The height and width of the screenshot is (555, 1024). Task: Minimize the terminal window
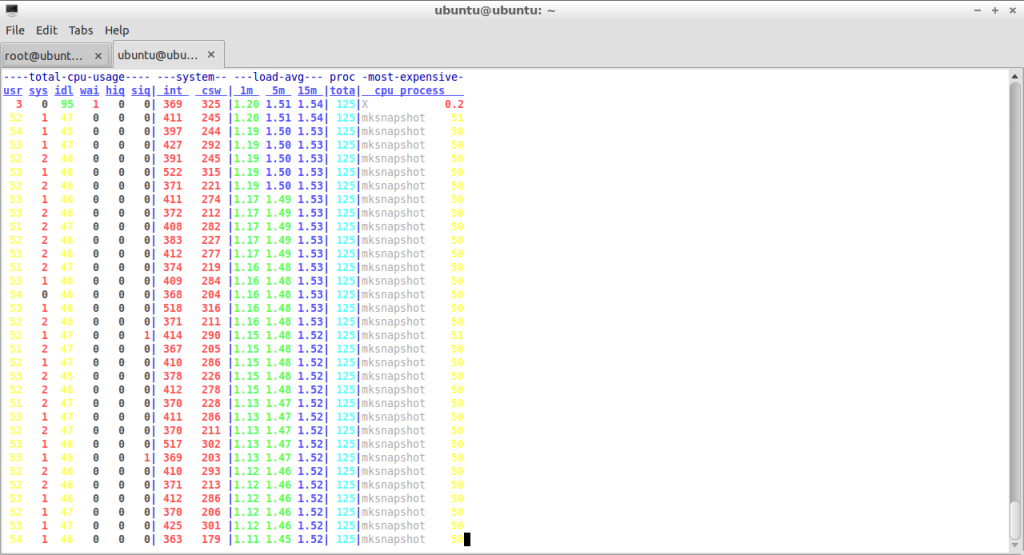[x=977, y=10]
